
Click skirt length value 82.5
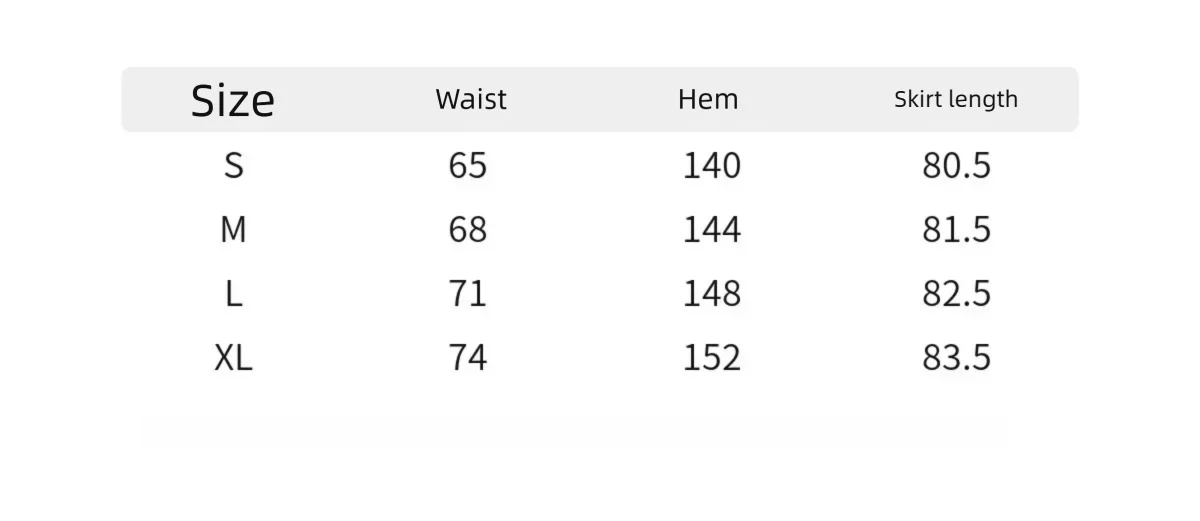pyautogui.click(x=957, y=294)
